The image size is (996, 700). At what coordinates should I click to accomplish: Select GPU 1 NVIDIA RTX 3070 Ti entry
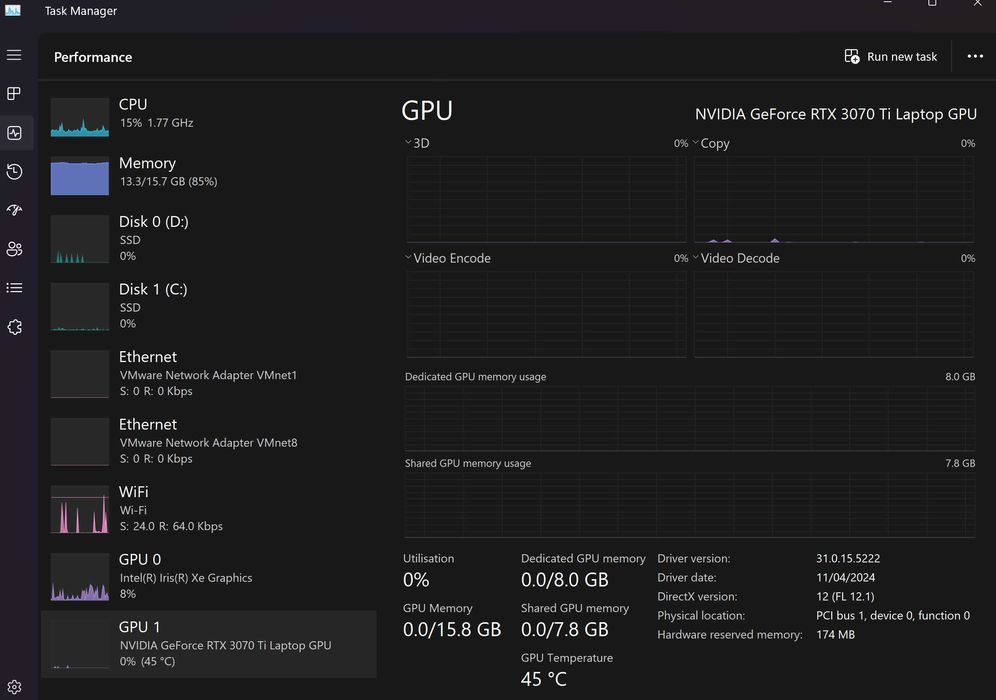[x=209, y=643]
